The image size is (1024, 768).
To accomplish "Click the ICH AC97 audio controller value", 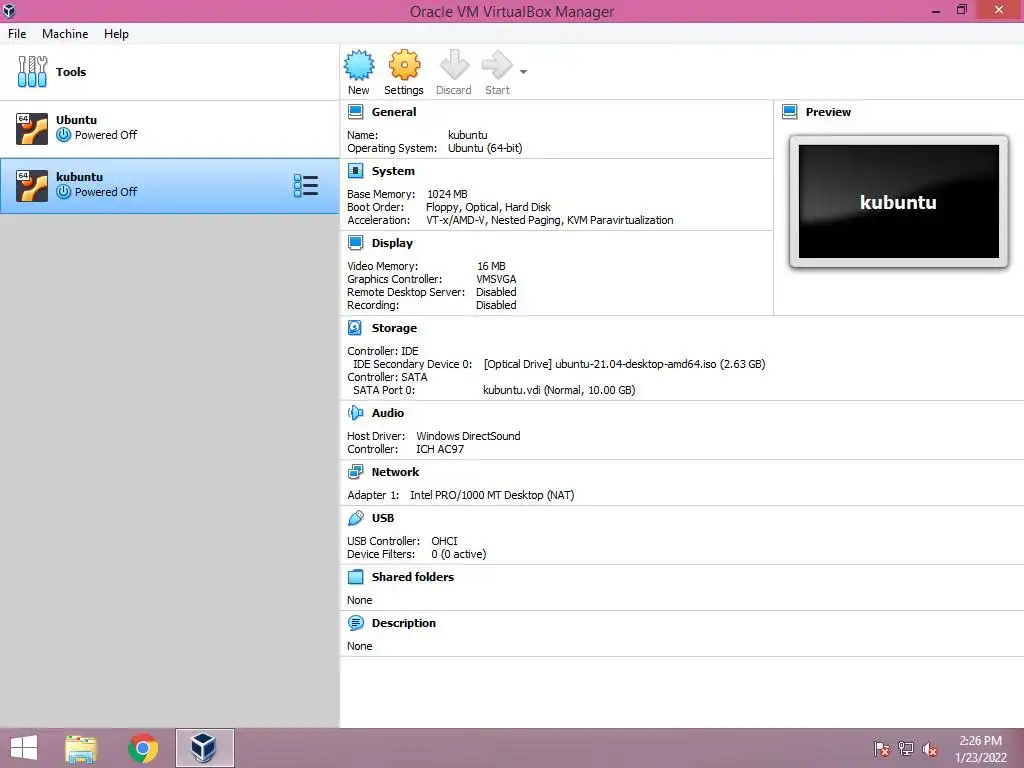I will click(x=440, y=449).
